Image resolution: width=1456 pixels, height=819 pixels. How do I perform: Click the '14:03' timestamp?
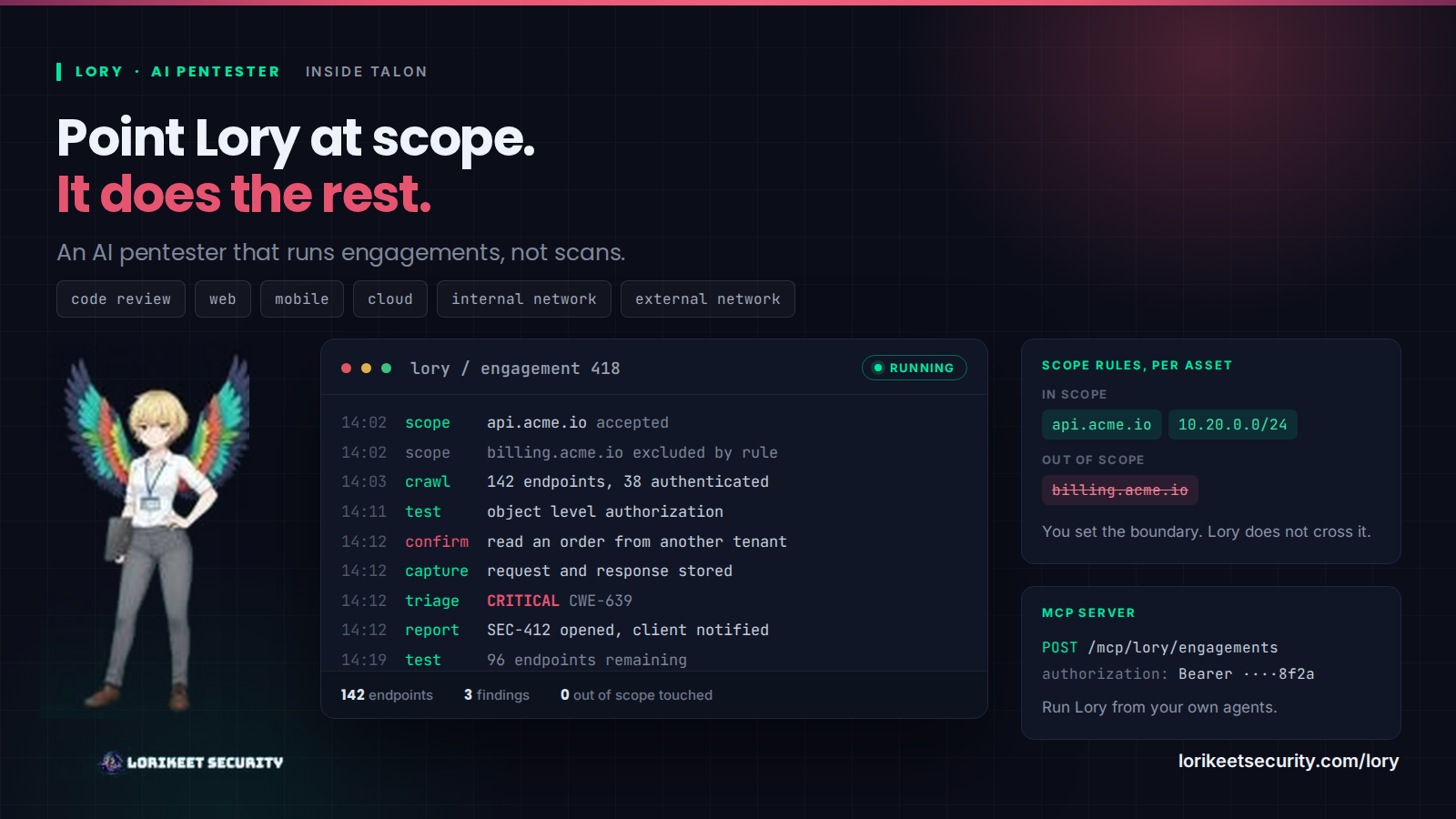[x=364, y=481]
